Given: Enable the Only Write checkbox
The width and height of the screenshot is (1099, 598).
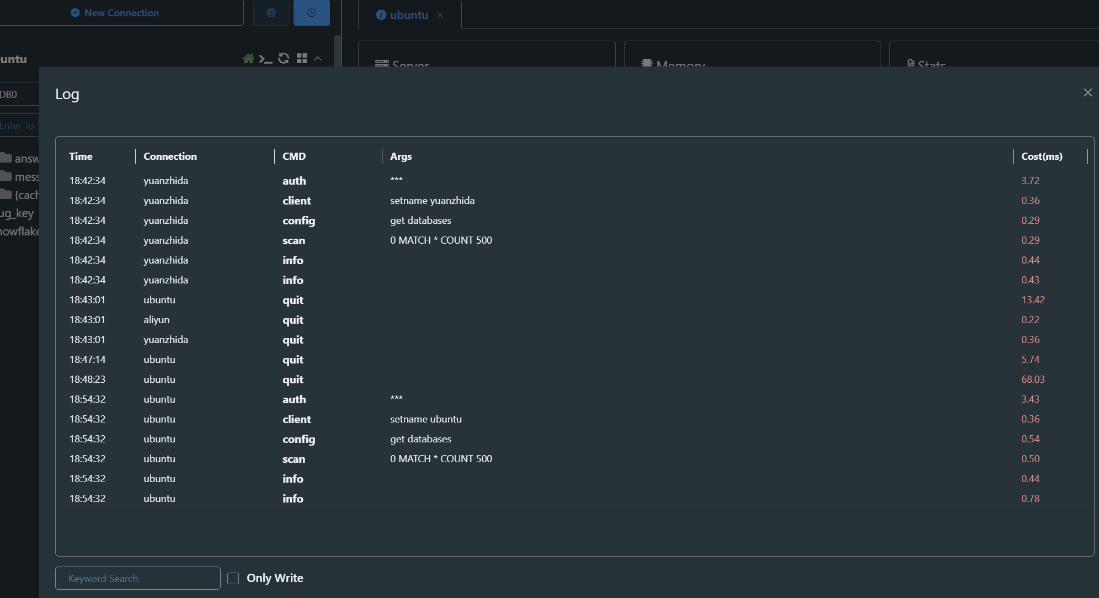Looking at the screenshot, I should [233, 578].
